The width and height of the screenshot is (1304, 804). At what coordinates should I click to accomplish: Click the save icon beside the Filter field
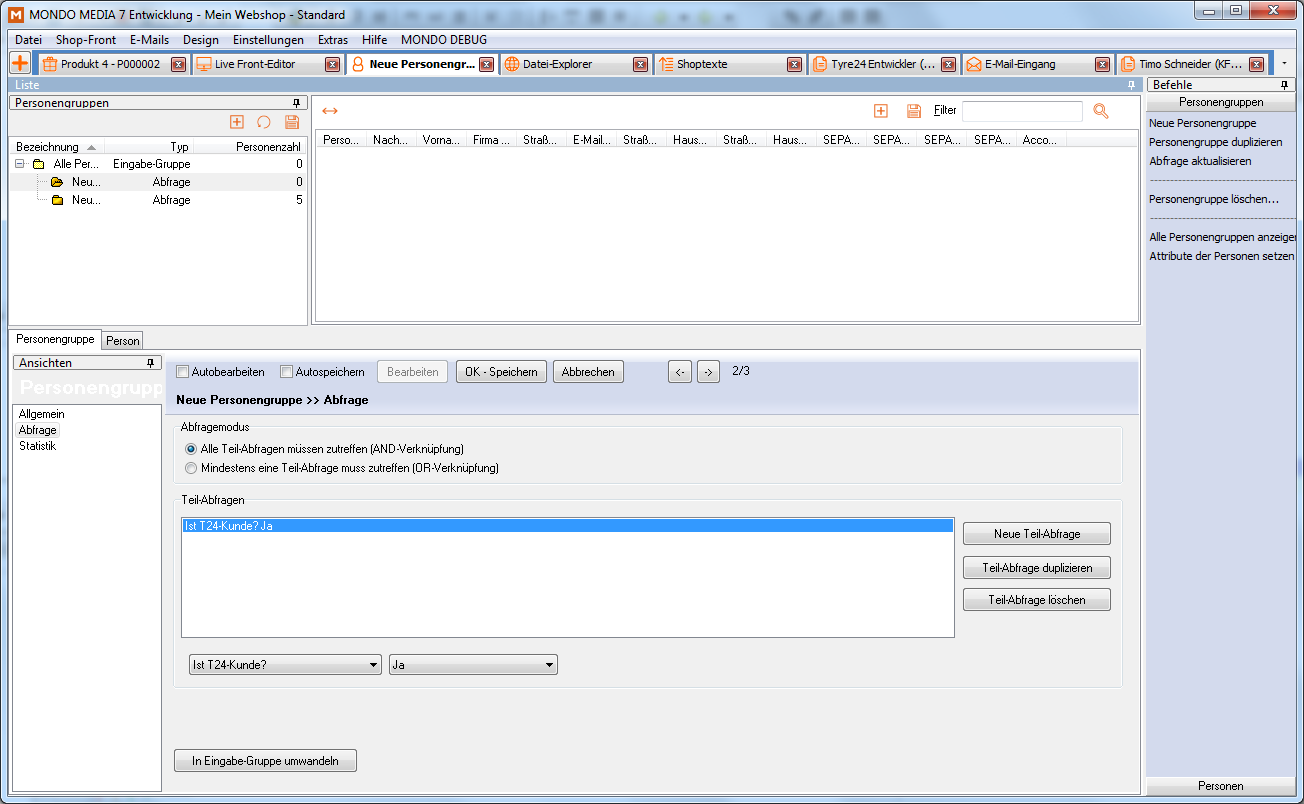click(x=913, y=111)
